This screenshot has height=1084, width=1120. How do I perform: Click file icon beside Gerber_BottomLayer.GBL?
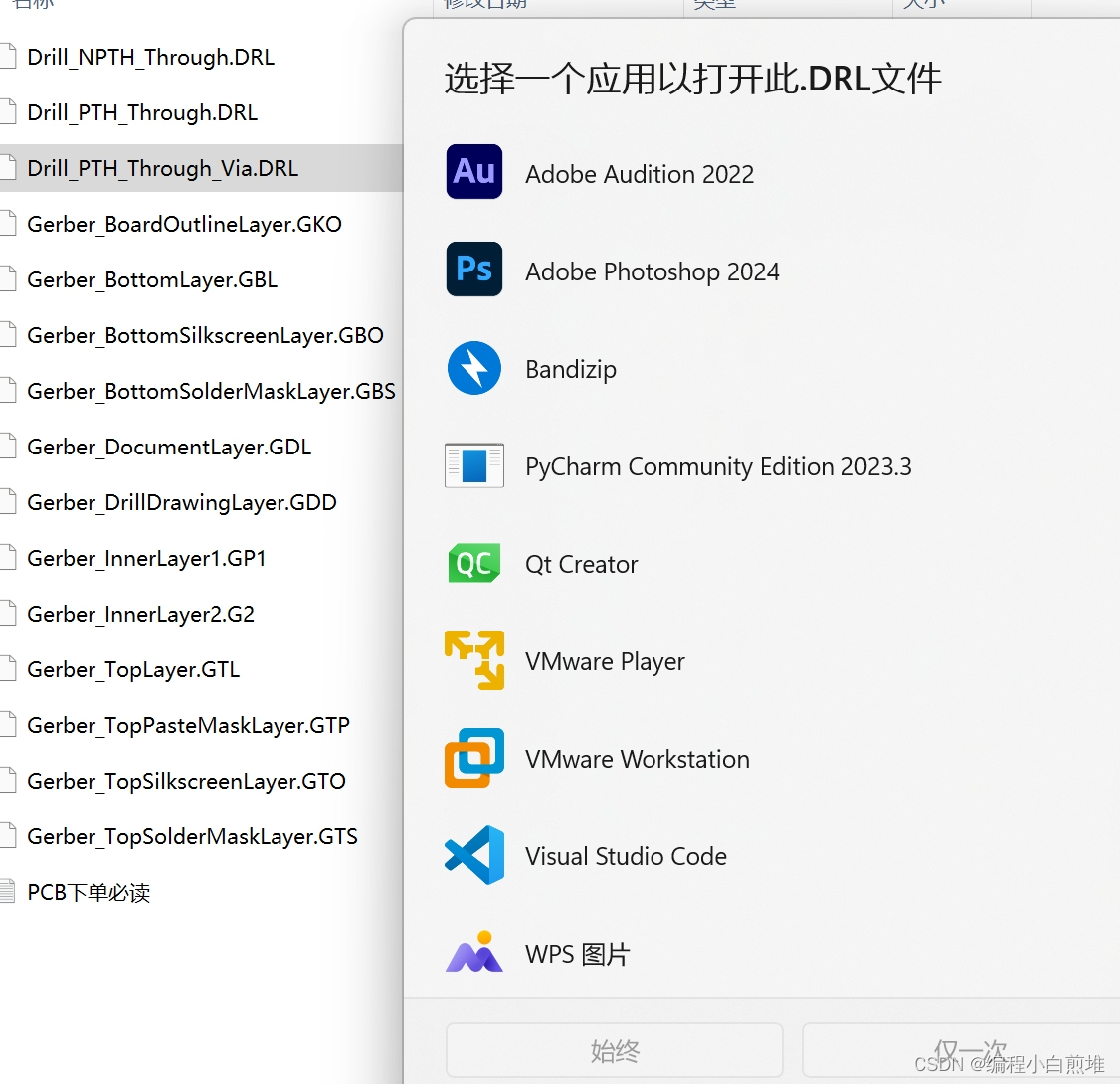coord(7,279)
